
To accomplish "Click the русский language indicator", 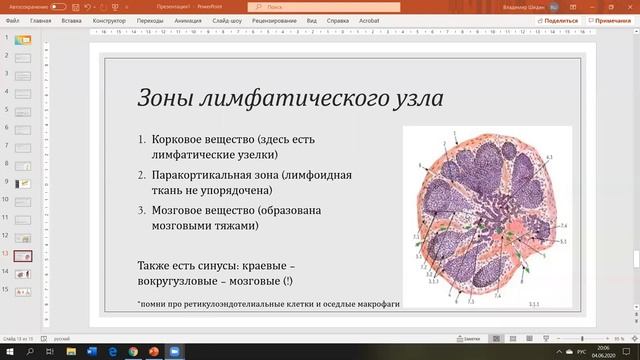I will click(x=62, y=339).
